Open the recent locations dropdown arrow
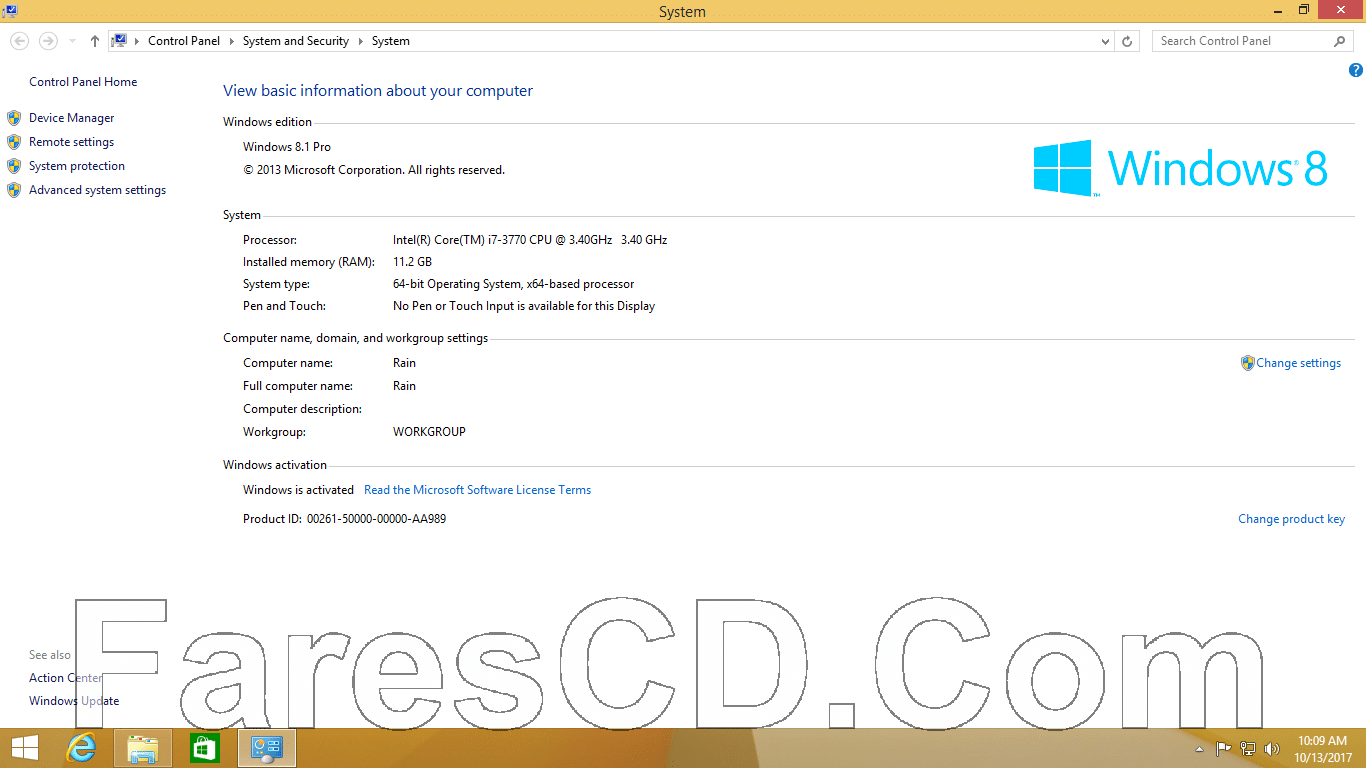The height and width of the screenshot is (768, 1366). (72, 41)
